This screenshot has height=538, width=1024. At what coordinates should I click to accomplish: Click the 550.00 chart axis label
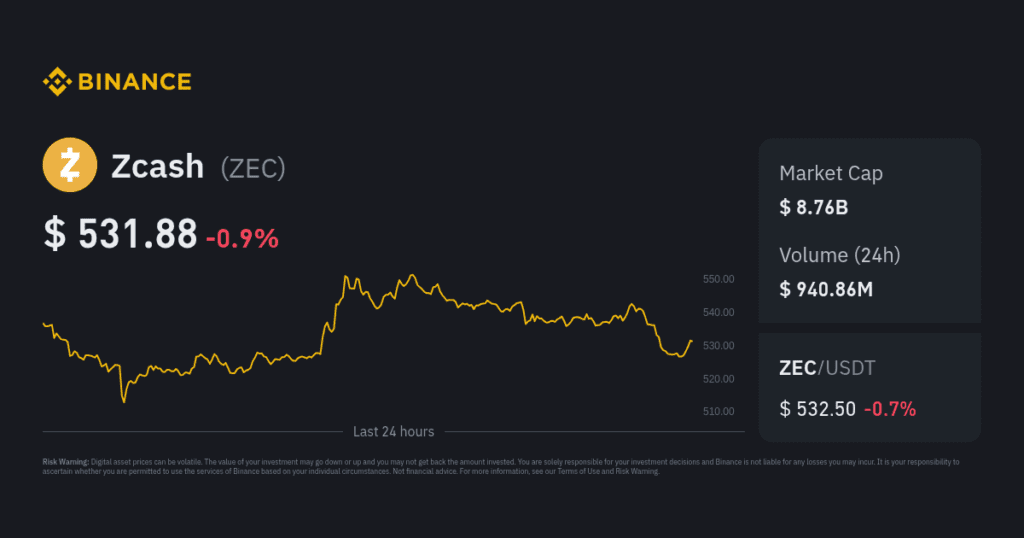point(719,279)
